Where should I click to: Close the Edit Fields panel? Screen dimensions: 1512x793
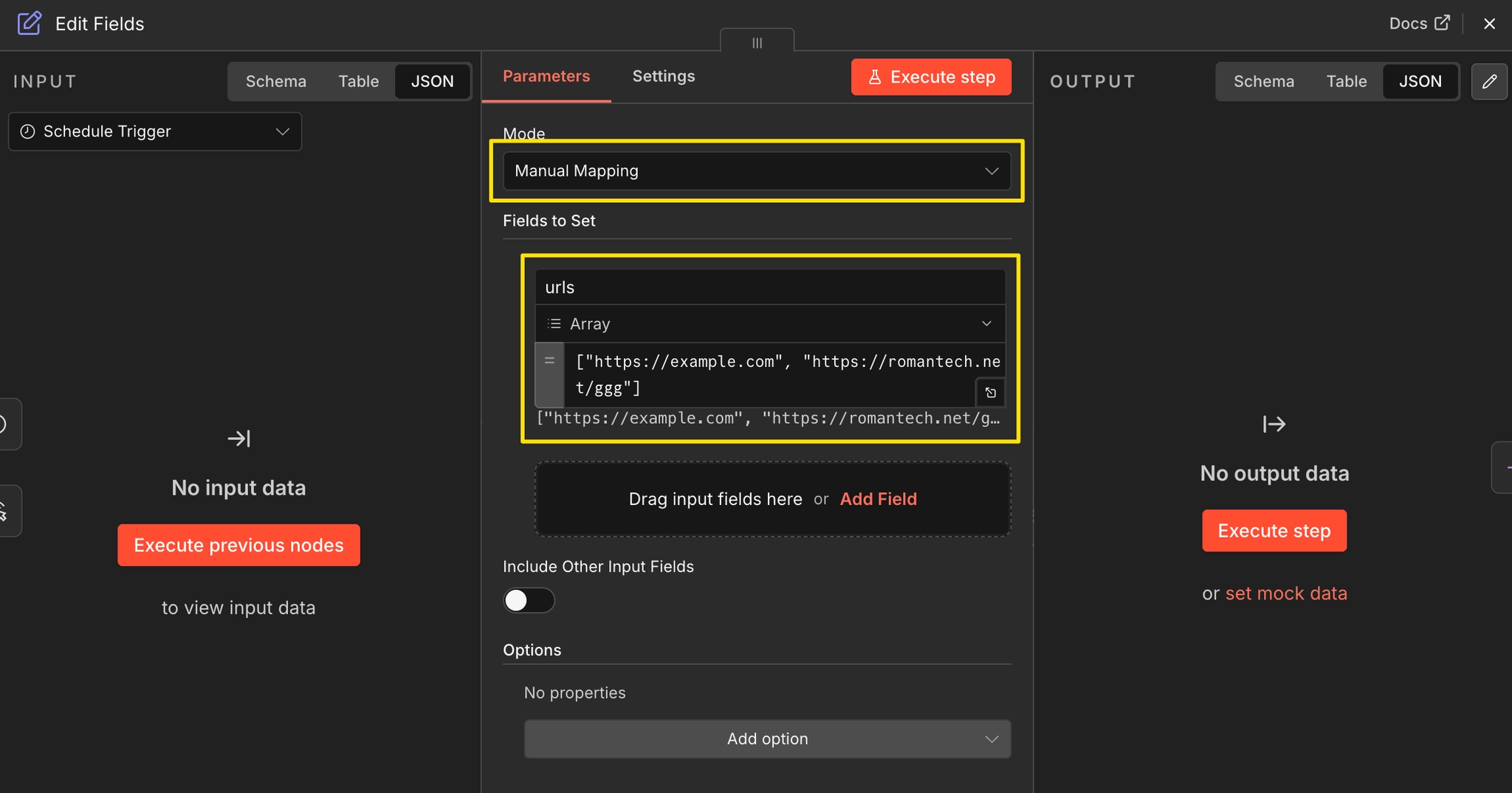(x=1489, y=24)
